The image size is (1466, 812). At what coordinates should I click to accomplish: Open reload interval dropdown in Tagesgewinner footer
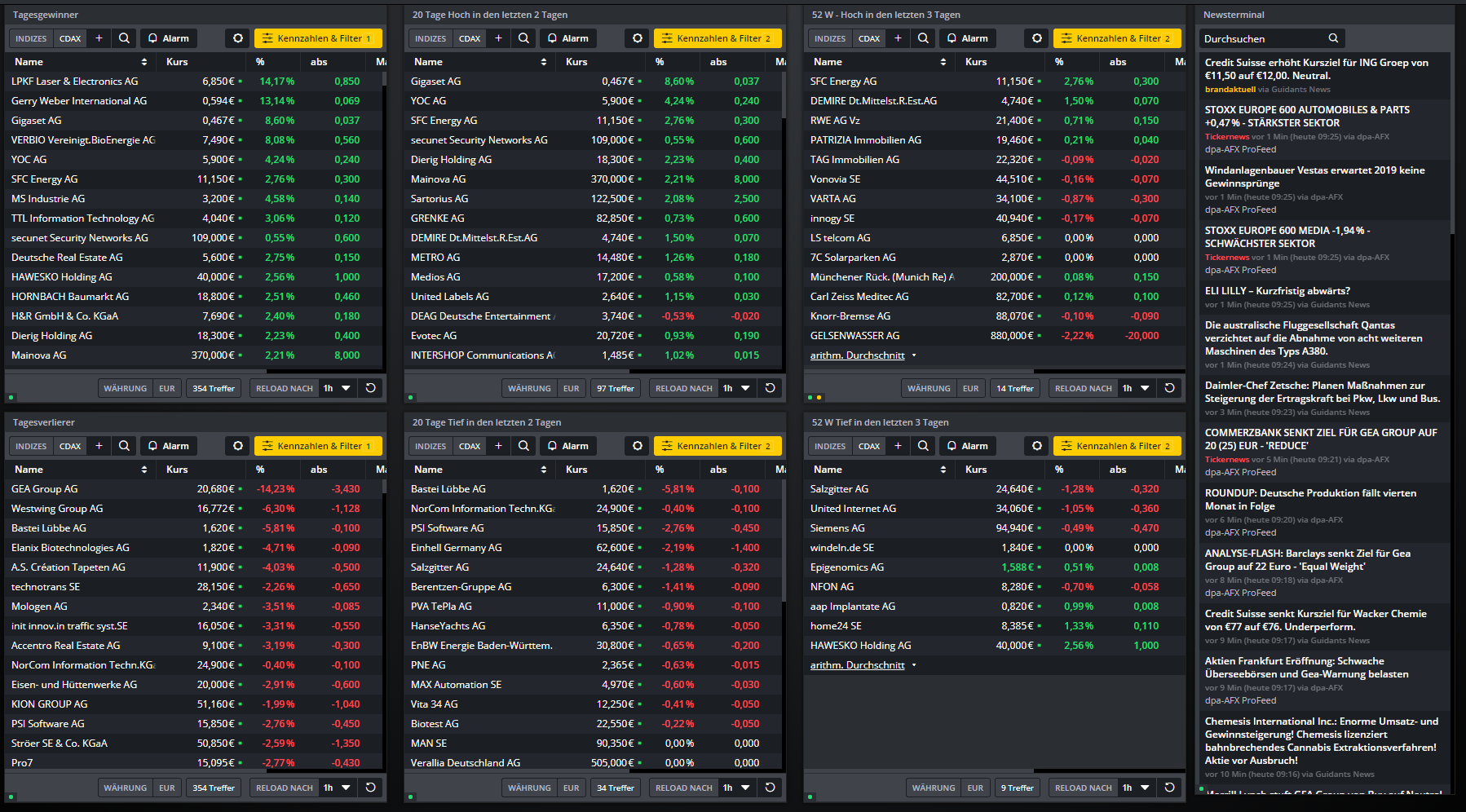(337, 388)
